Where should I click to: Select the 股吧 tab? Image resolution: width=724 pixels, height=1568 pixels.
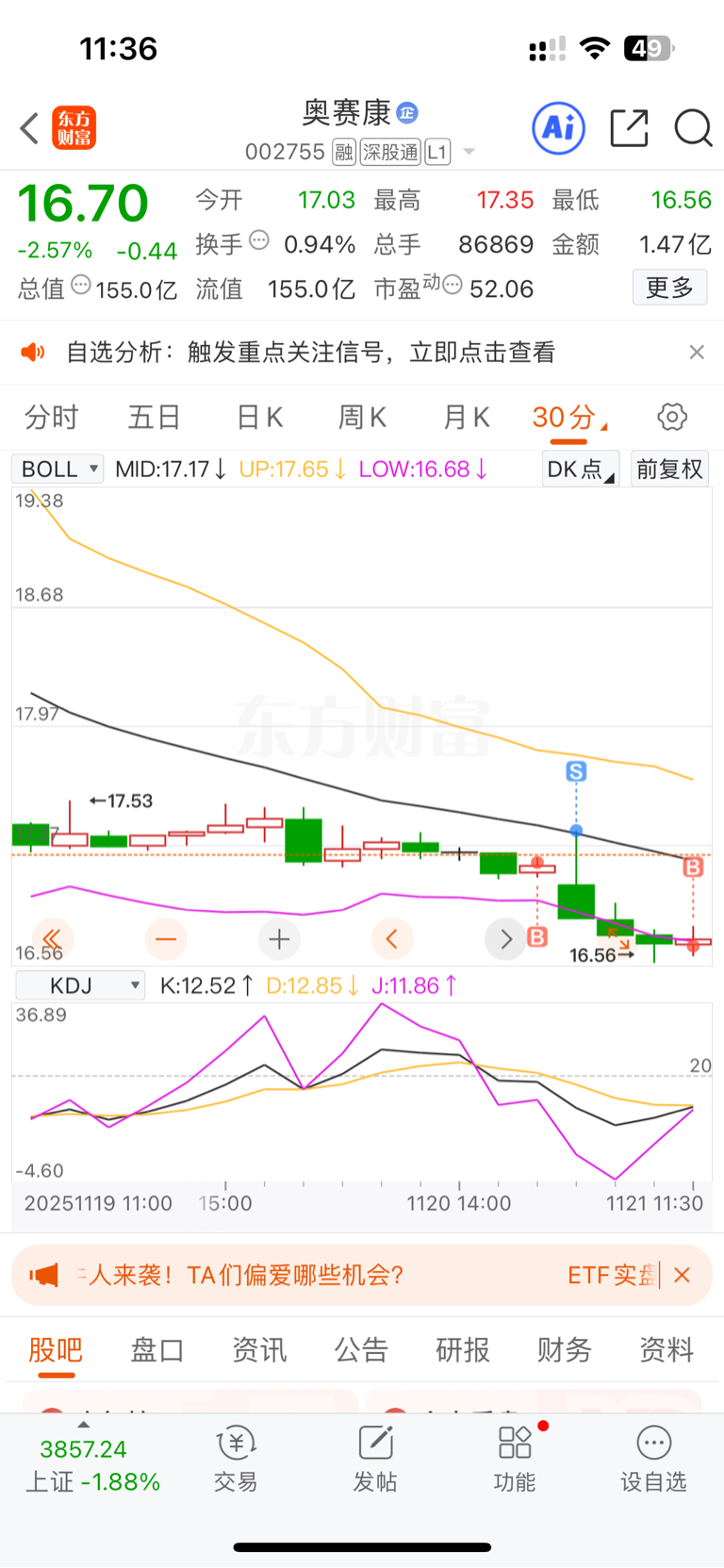point(56,1349)
